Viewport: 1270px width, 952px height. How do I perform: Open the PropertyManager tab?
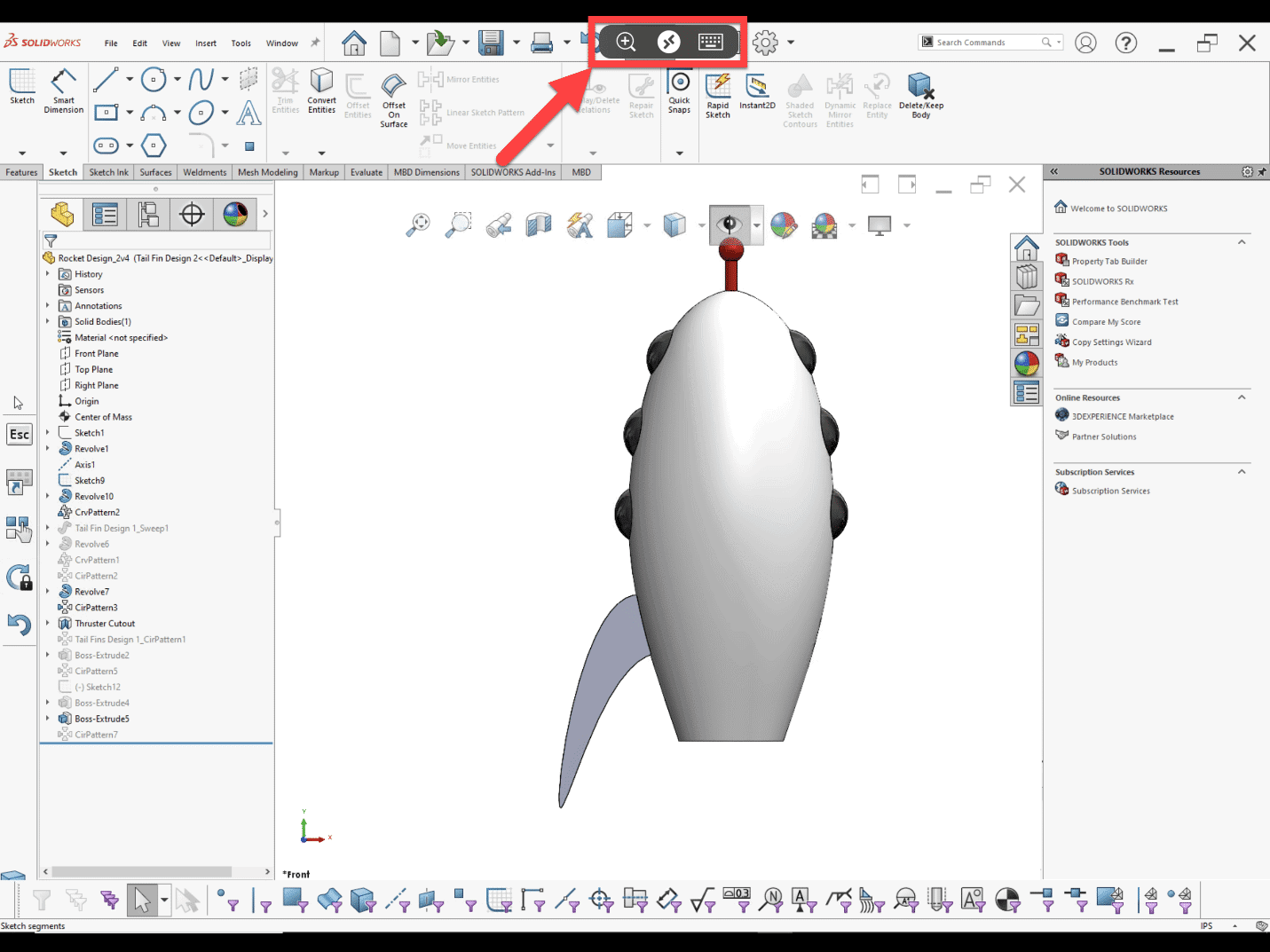(x=106, y=214)
